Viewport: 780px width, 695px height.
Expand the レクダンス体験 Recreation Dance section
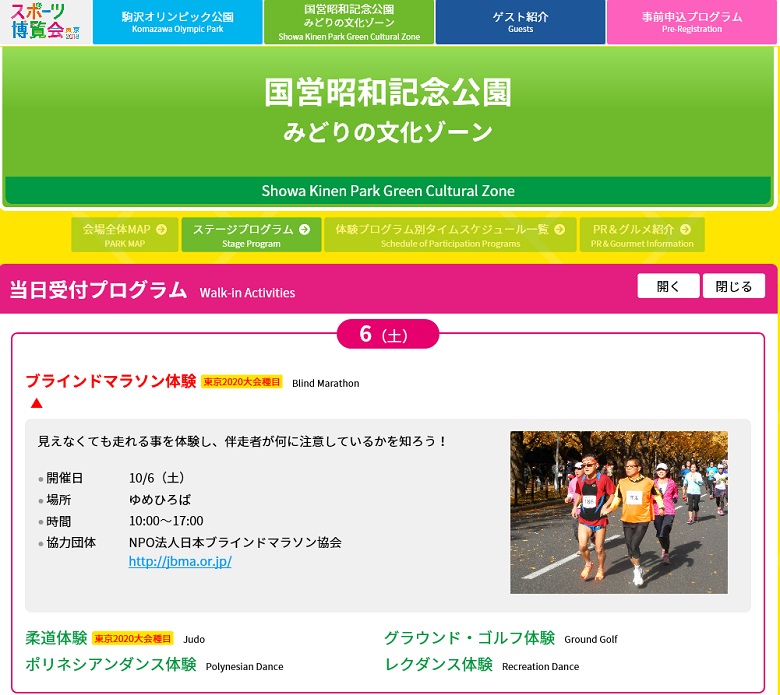pos(438,665)
